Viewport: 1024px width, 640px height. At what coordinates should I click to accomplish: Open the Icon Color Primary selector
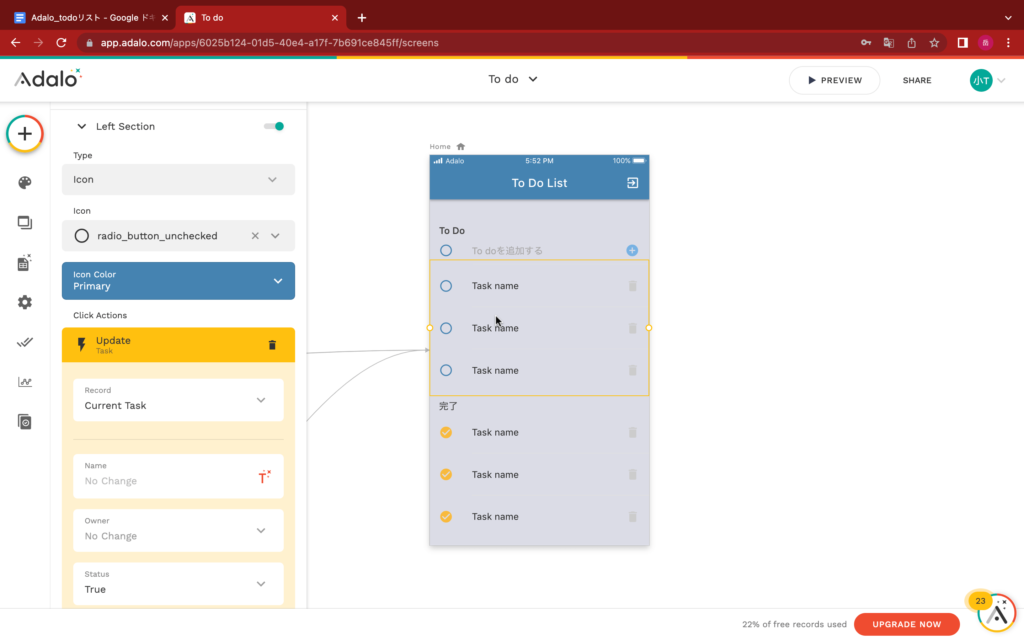[x=178, y=281]
